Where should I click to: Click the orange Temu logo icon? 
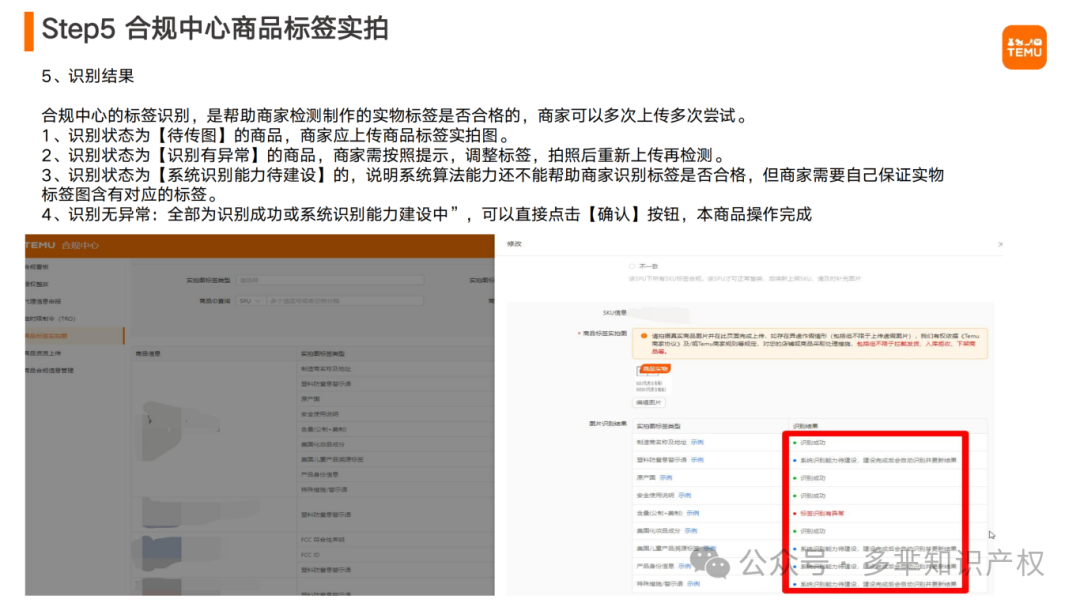pyautogui.click(x=1024, y=48)
